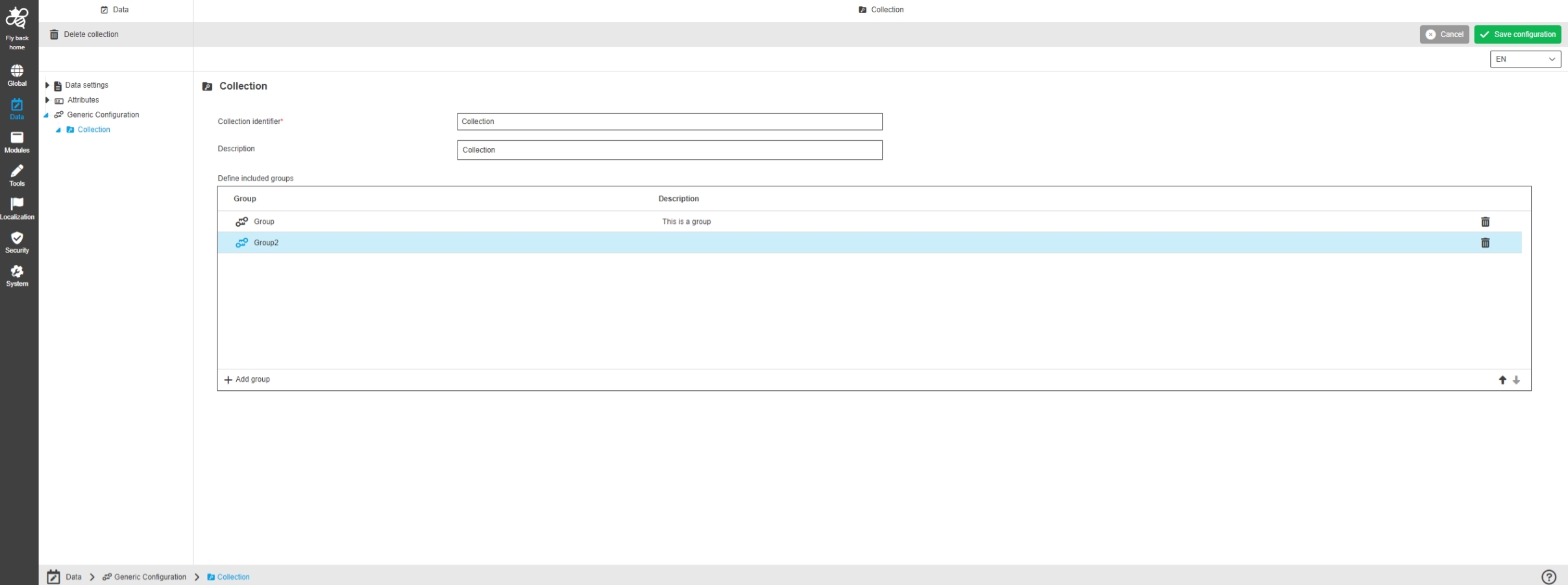The width and height of the screenshot is (1568, 585).
Task: Click Add group button
Action: [x=247, y=380]
